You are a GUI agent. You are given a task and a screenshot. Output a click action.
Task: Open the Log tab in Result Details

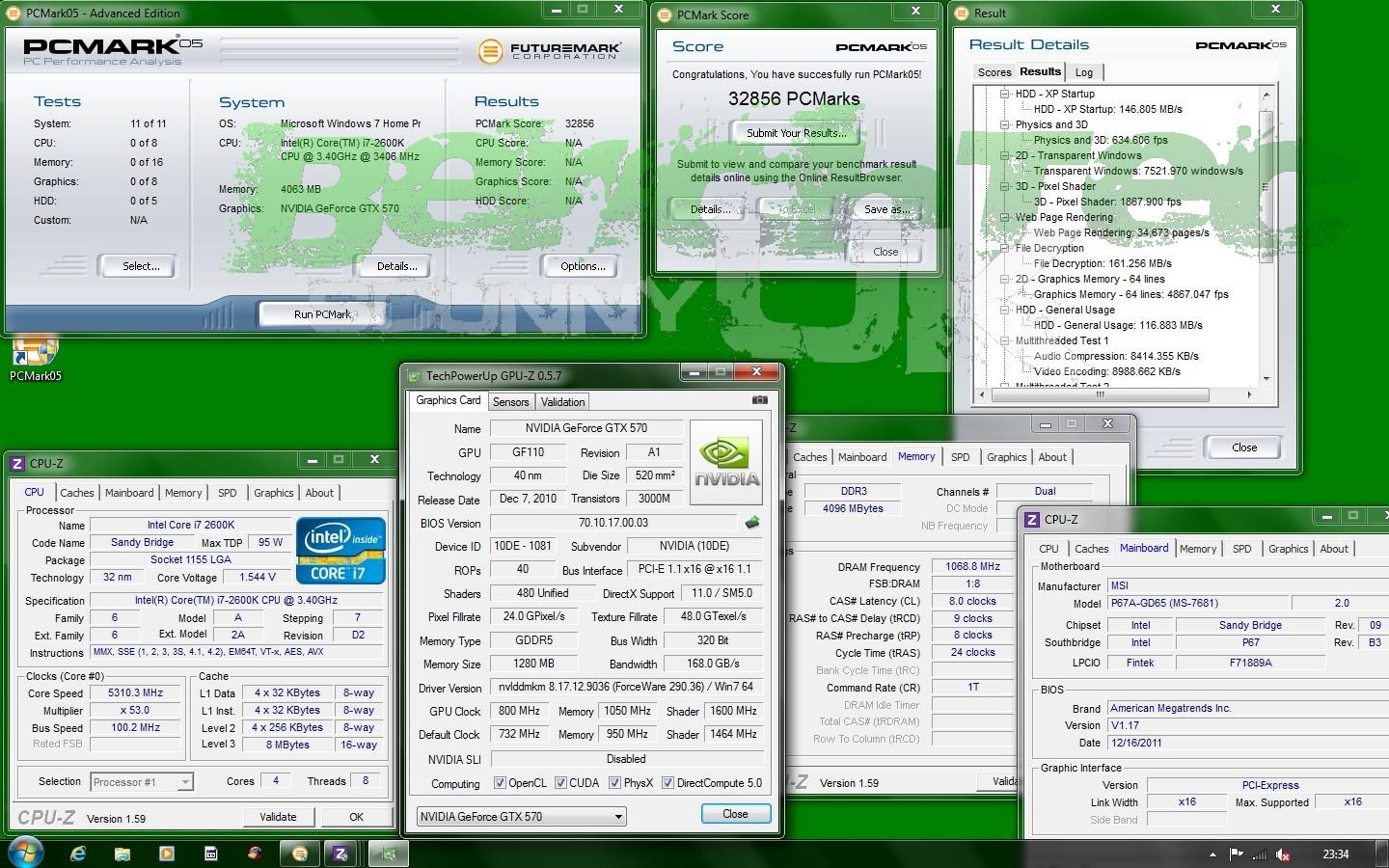(1084, 72)
